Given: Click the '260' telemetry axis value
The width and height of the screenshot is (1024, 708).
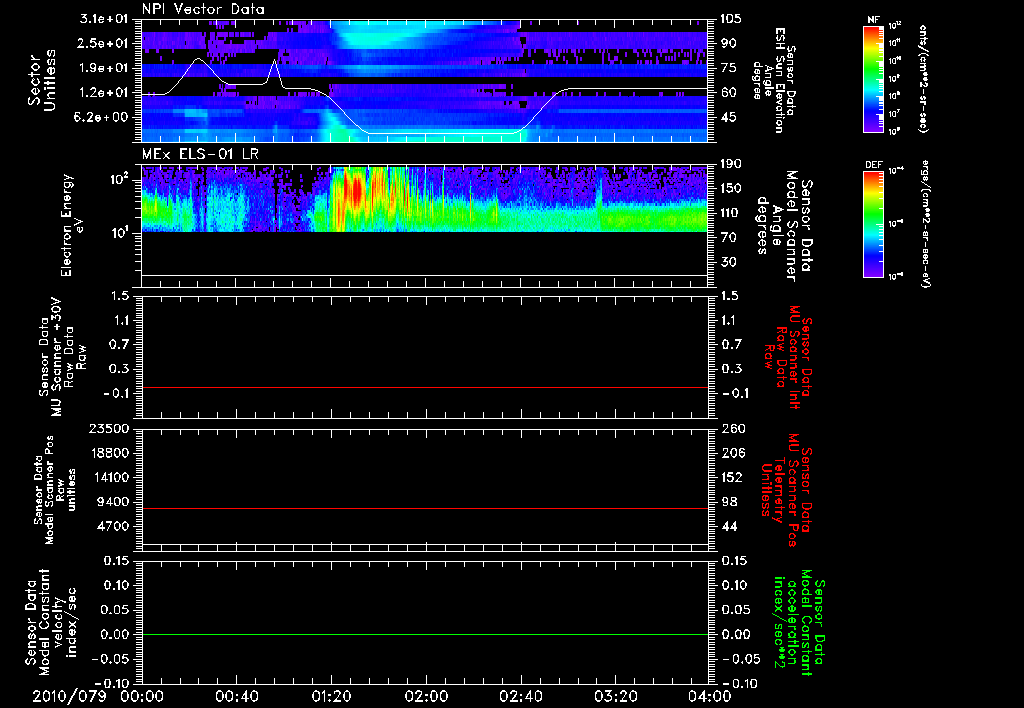Looking at the screenshot, I should [x=731, y=429].
